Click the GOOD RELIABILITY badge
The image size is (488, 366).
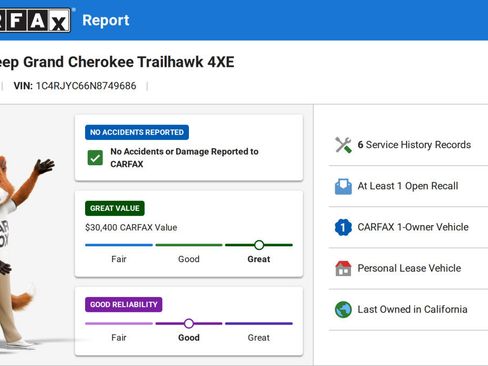124,305
